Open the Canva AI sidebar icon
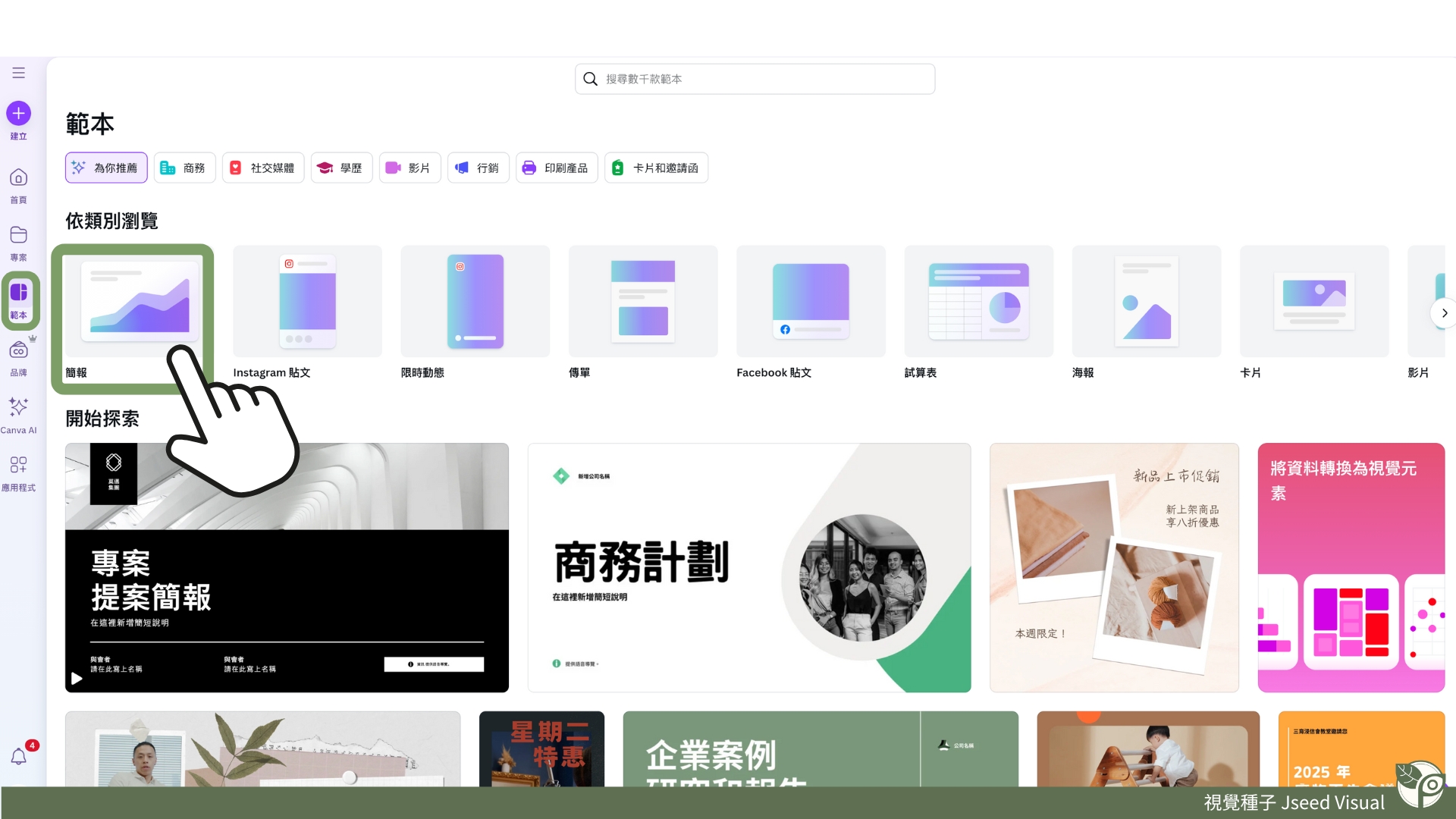 pos(18,407)
